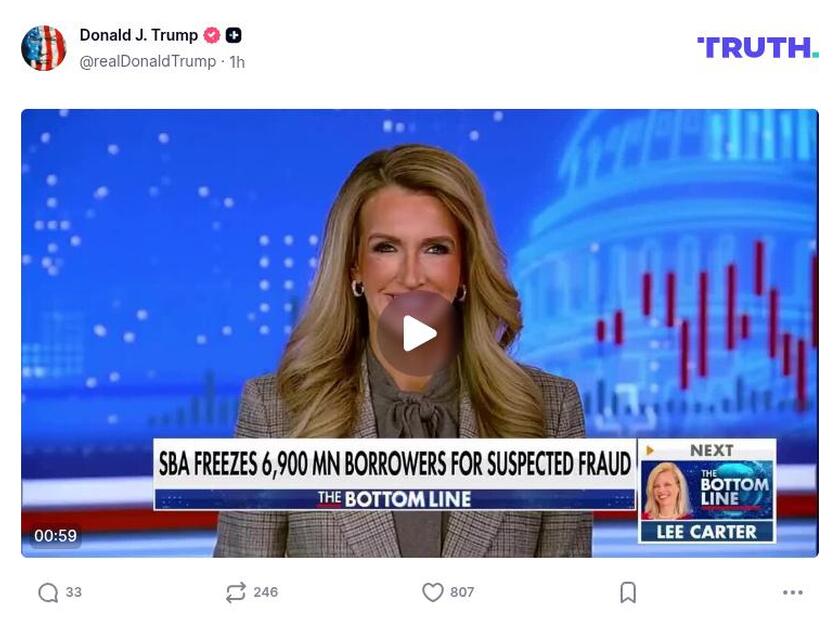Click The Bottom Line show banner
840x632 pixels.
[395, 499]
